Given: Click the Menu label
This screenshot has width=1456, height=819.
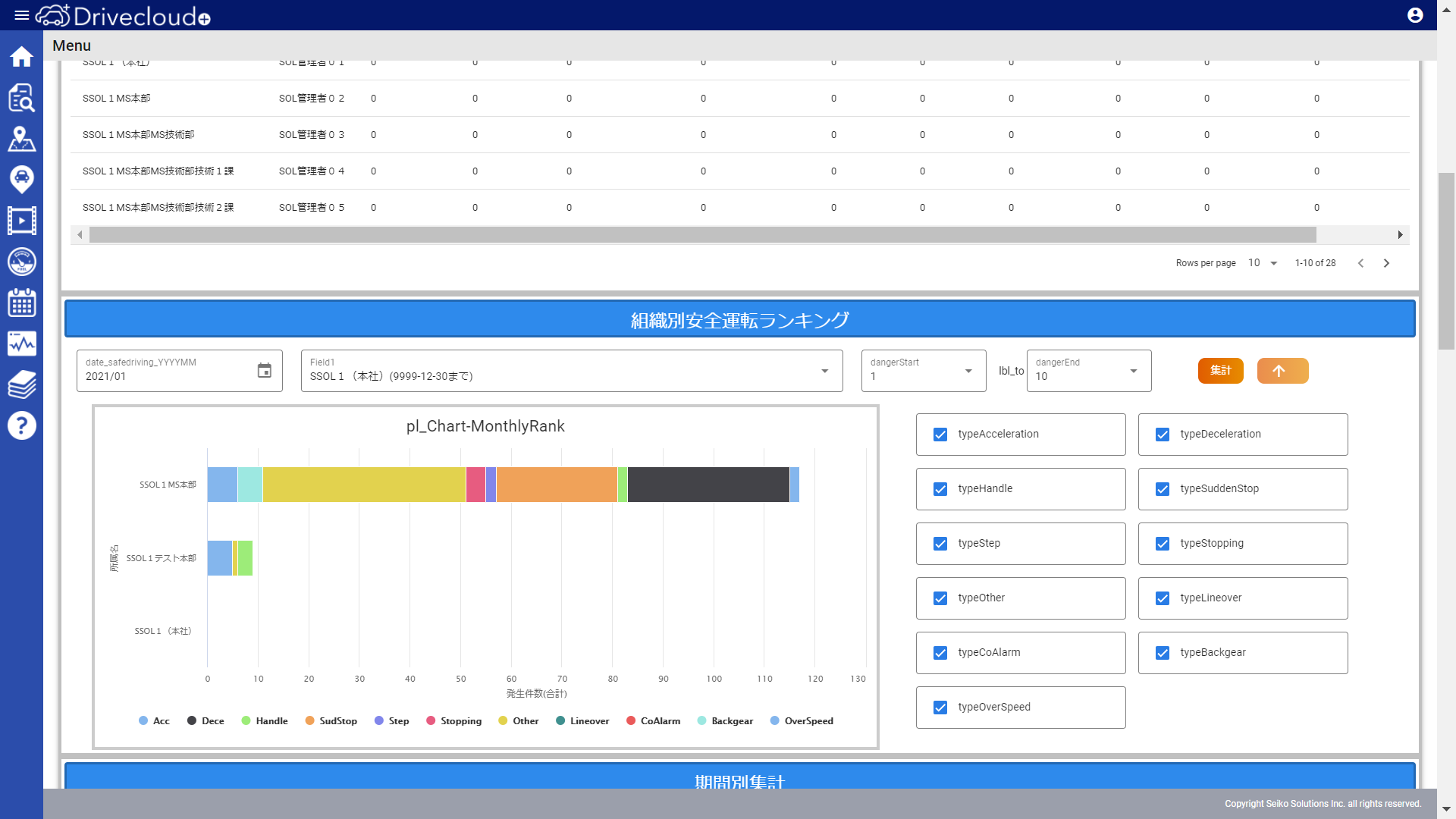Looking at the screenshot, I should pos(71,45).
